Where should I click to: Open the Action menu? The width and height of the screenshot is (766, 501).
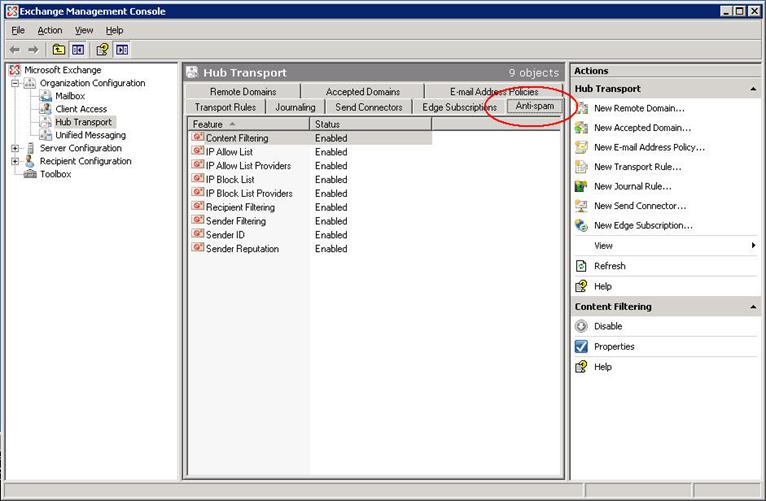pyautogui.click(x=49, y=31)
